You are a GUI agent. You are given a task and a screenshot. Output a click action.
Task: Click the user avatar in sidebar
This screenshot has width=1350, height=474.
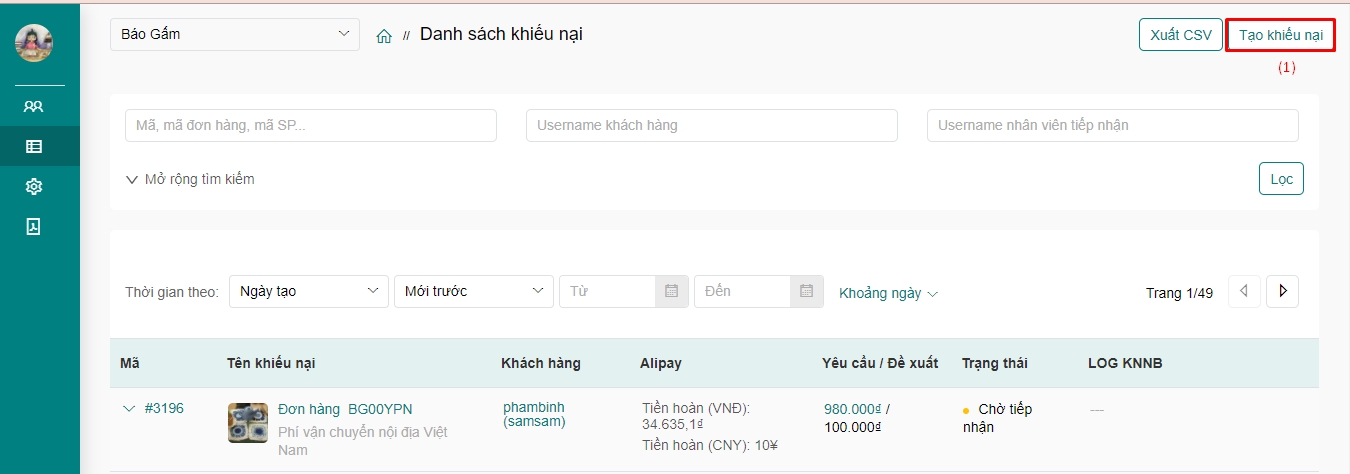pyautogui.click(x=34, y=43)
